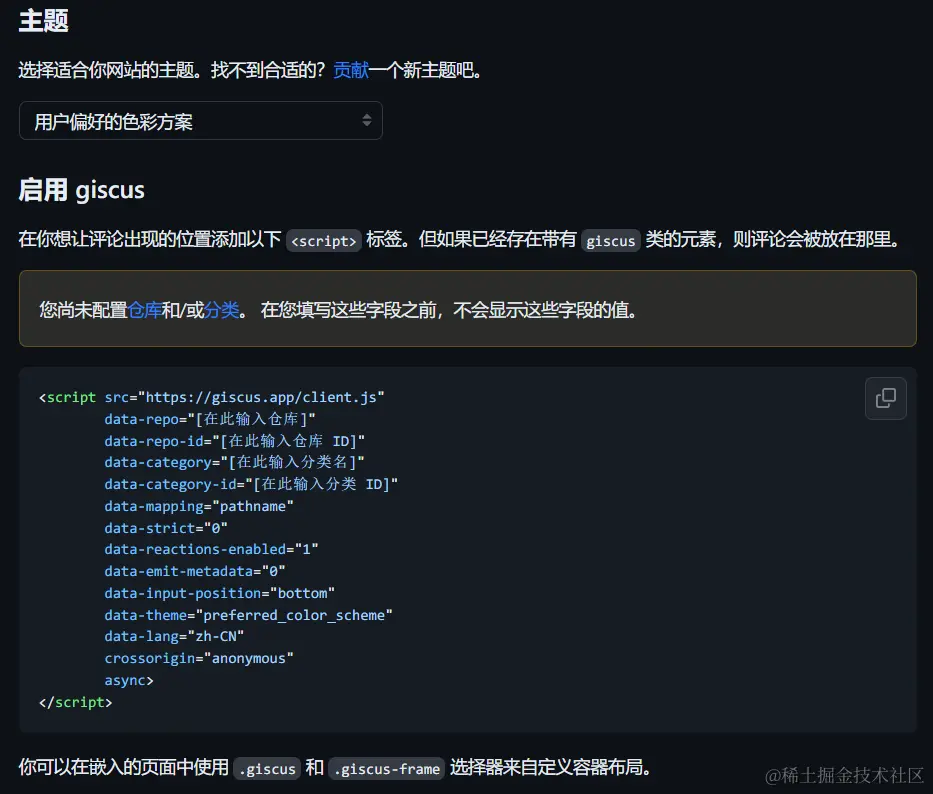
Task: Follow the '仓库' link in the warning box
Action: [144, 310]
